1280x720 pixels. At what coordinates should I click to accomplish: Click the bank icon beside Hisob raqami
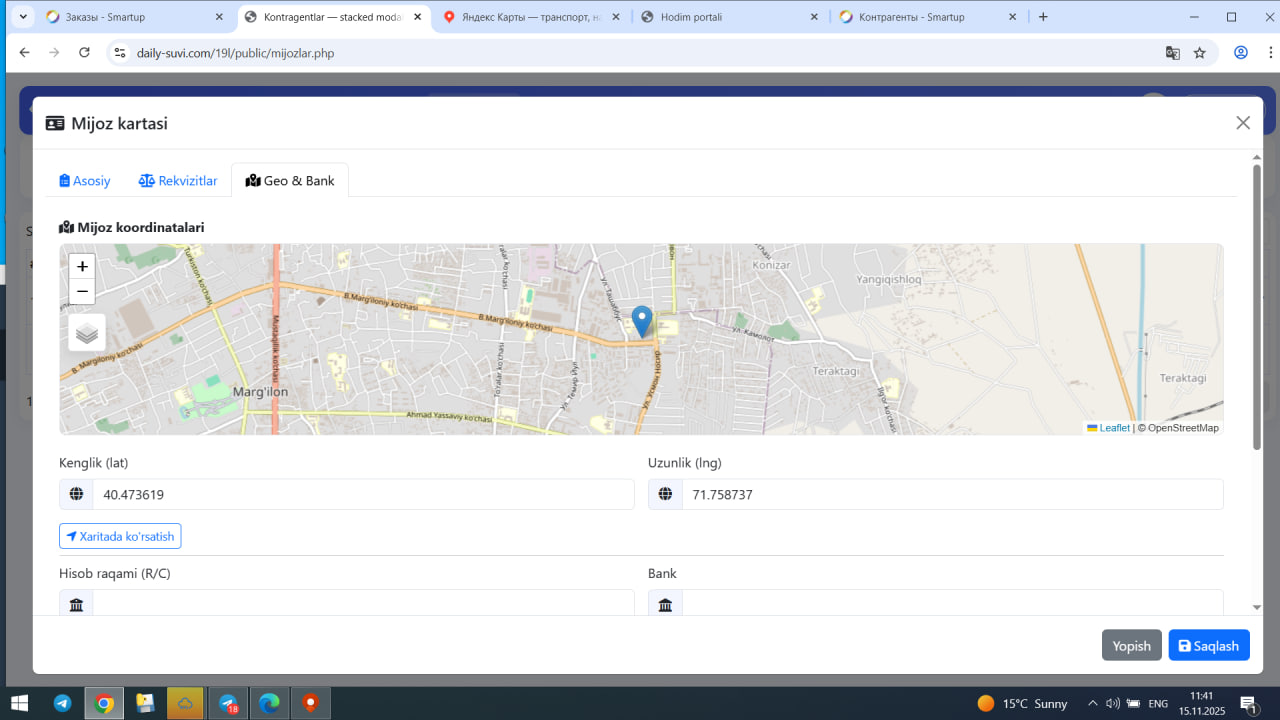coord(76,603)
